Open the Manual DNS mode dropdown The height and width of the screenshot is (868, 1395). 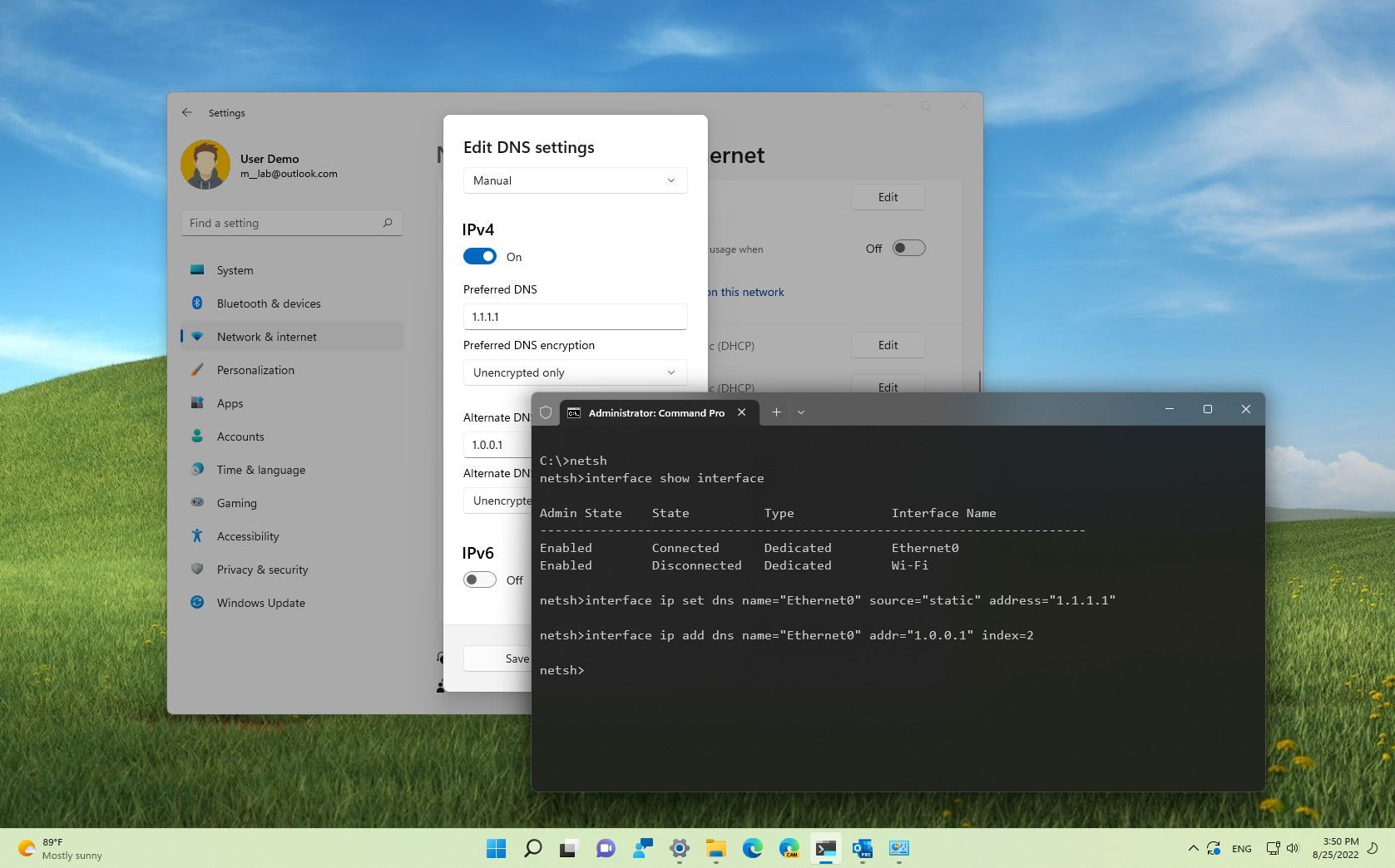click(575, 180)
